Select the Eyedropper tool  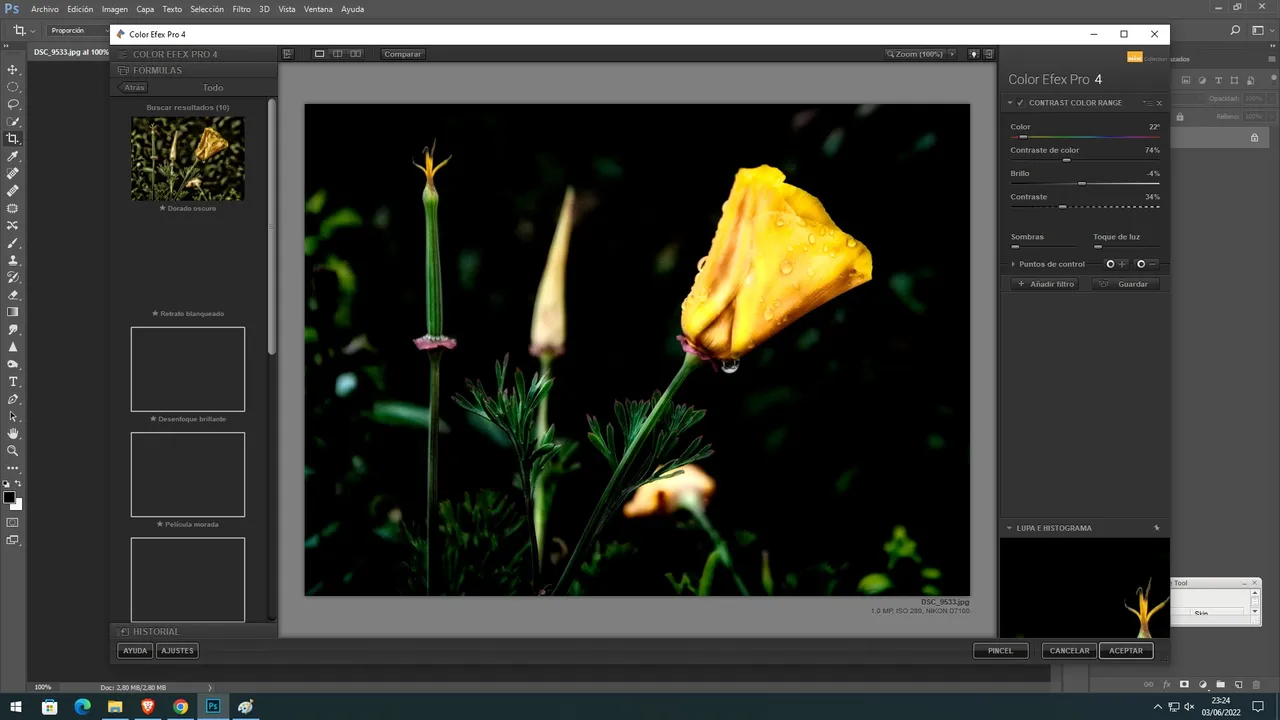point(13,157)
